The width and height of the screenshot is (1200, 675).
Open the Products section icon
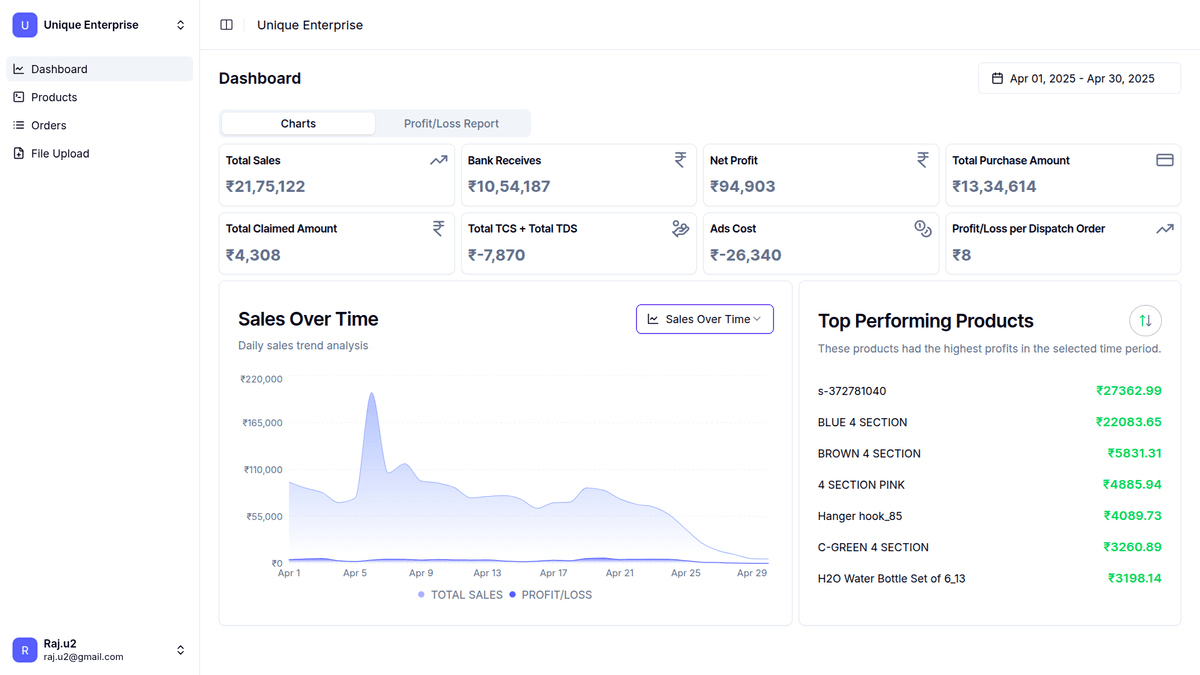[x=20, y=96]
